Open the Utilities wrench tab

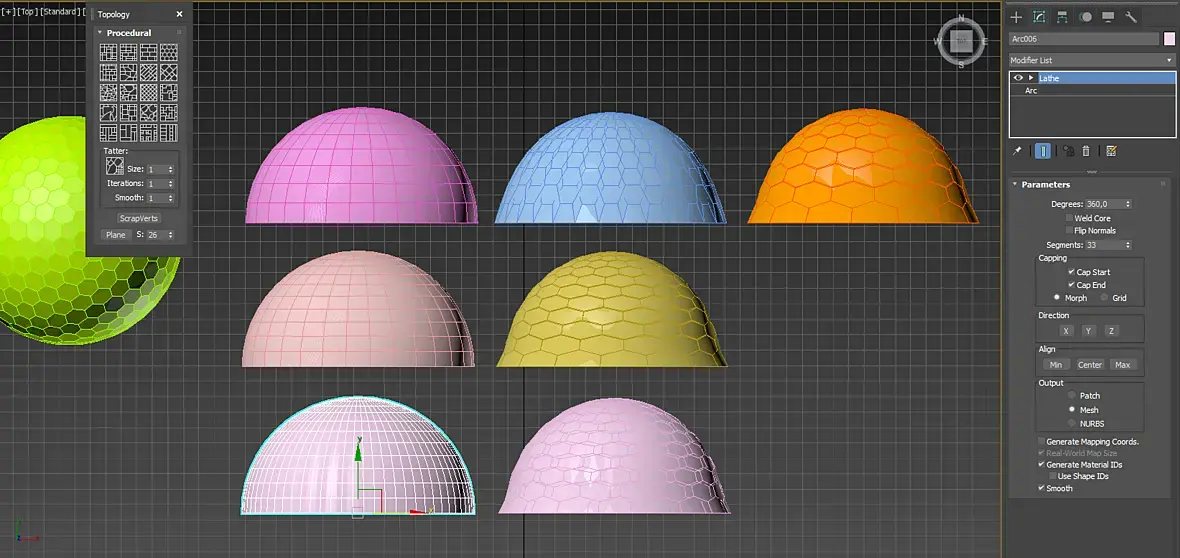pyautogui.click(x=1130, y=17)
